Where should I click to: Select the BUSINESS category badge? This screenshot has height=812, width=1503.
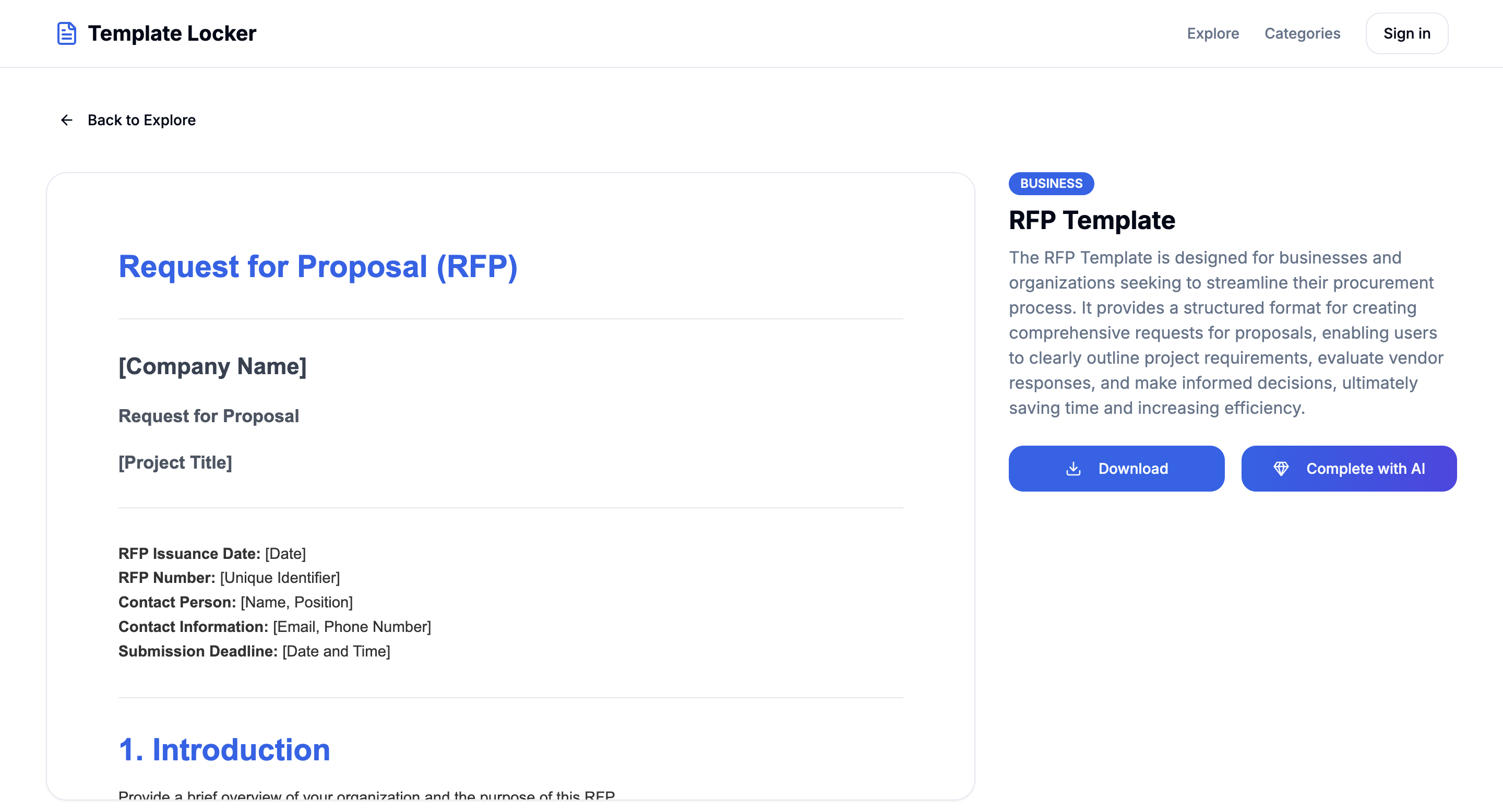point(1051,183)
